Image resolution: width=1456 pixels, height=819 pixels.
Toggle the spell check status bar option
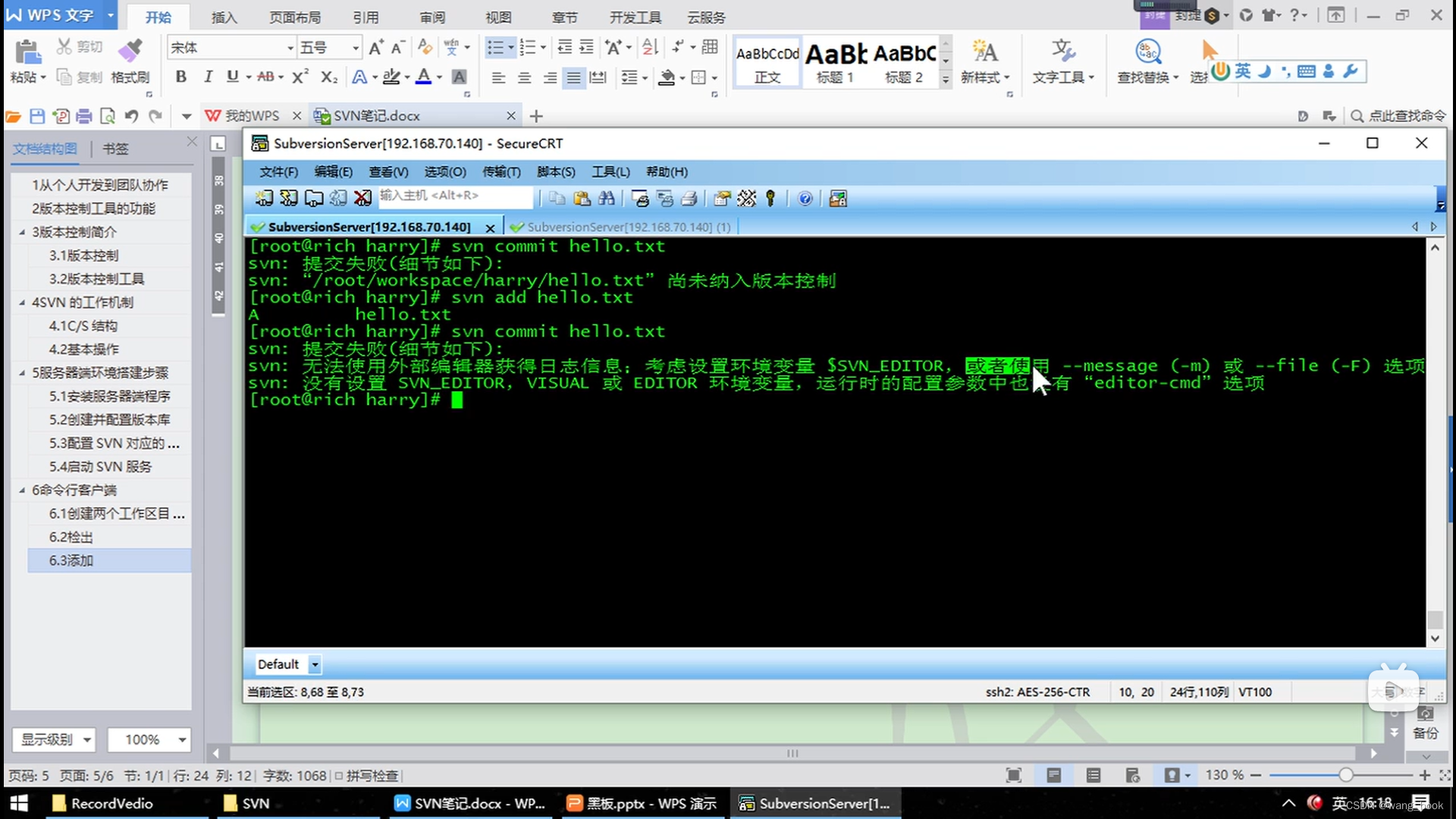[366, 776]
